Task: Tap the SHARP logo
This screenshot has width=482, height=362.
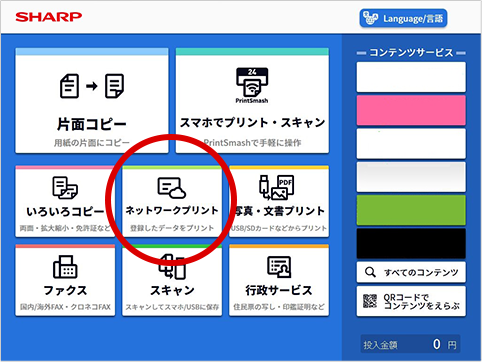Action: click(x=49, y=17)
